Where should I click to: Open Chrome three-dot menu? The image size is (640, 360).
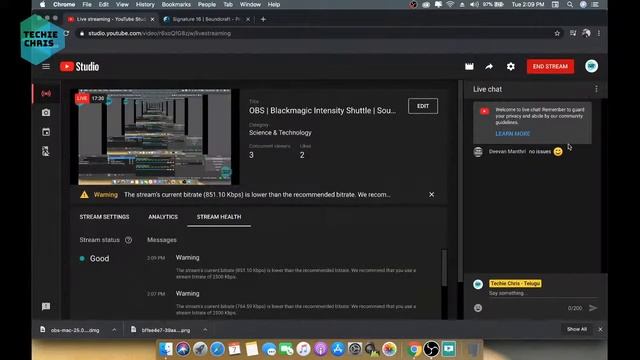coord(599,33)
